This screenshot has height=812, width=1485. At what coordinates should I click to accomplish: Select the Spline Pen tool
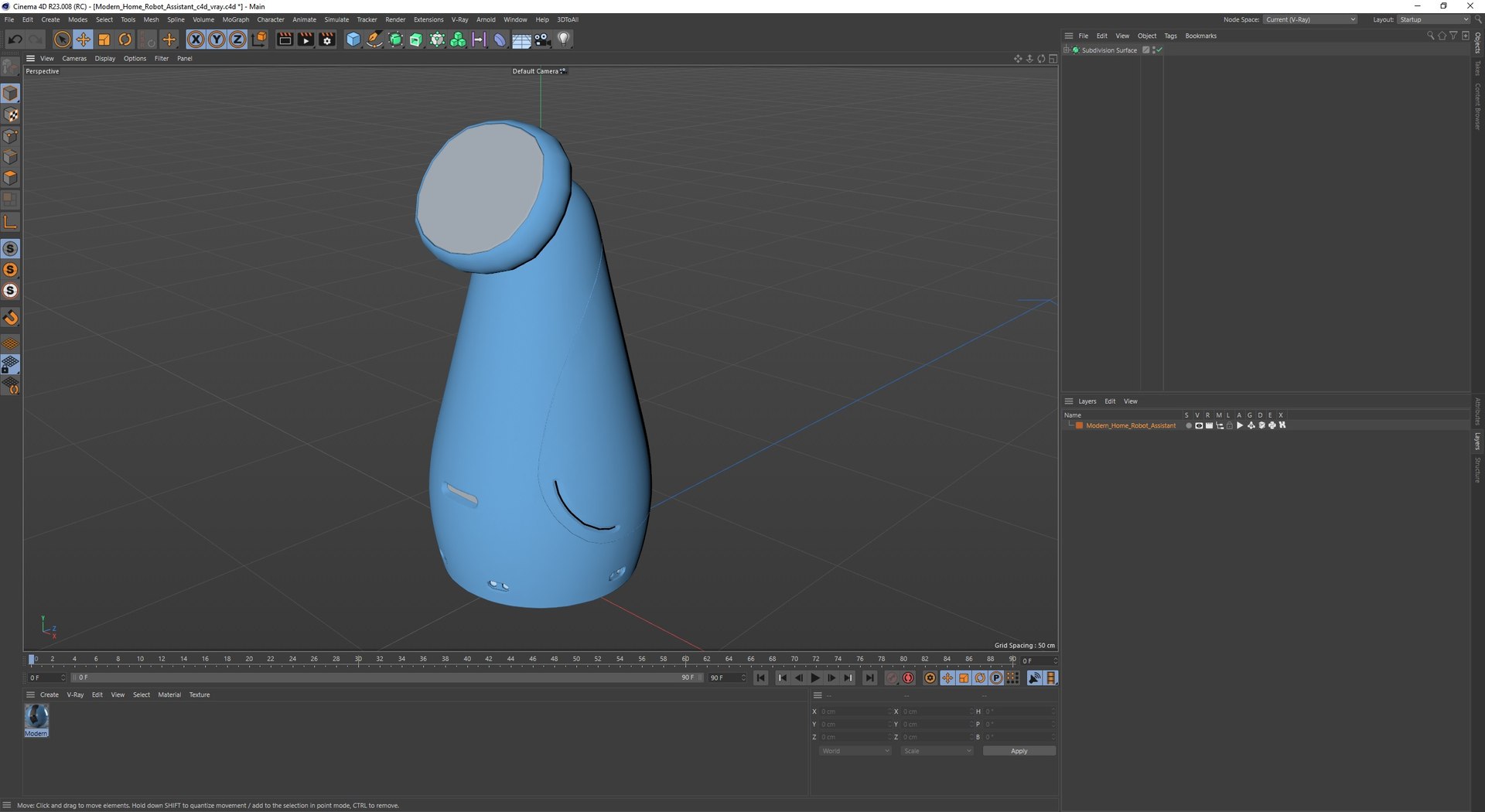374,39
